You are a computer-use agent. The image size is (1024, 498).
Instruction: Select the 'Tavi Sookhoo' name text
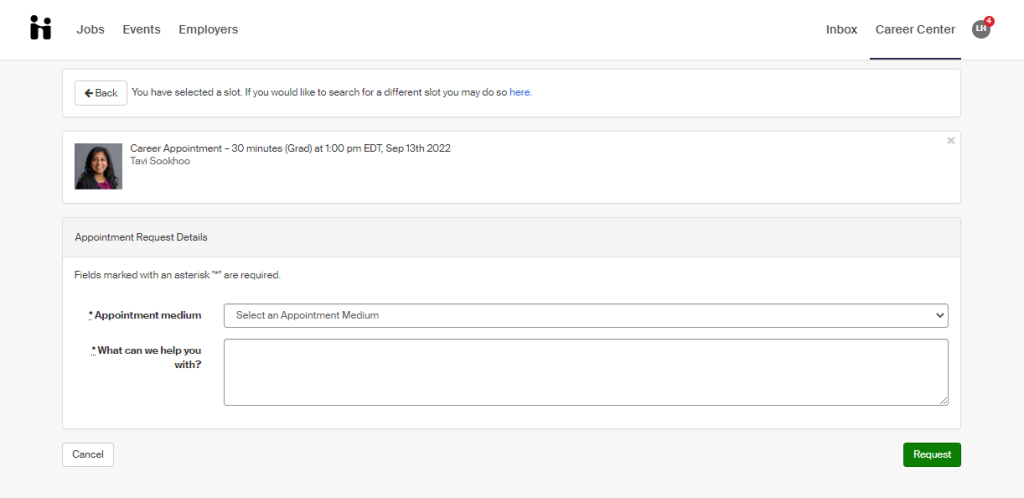pyautogui.click(x=160, y=161)
